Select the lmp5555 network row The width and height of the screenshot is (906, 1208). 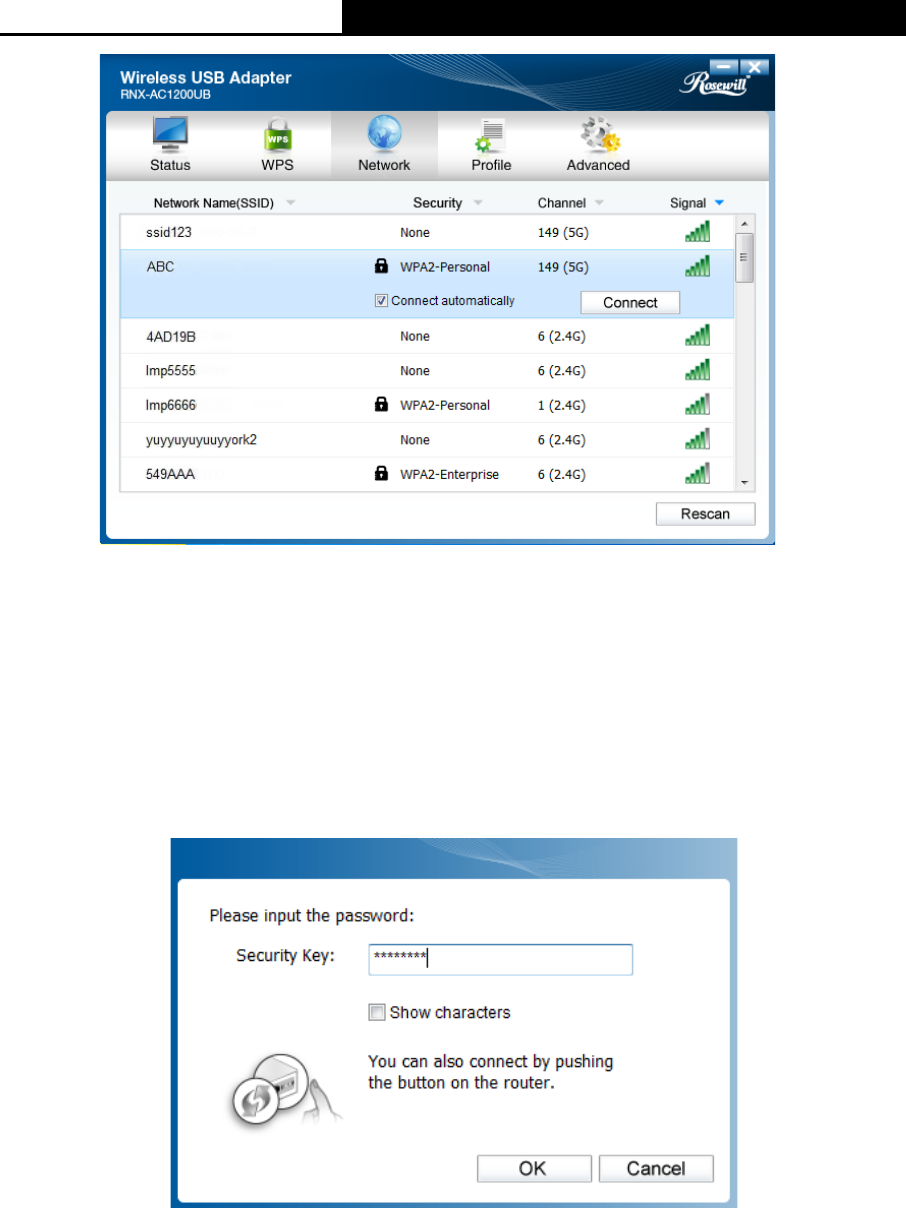click(x=427, y=370)
